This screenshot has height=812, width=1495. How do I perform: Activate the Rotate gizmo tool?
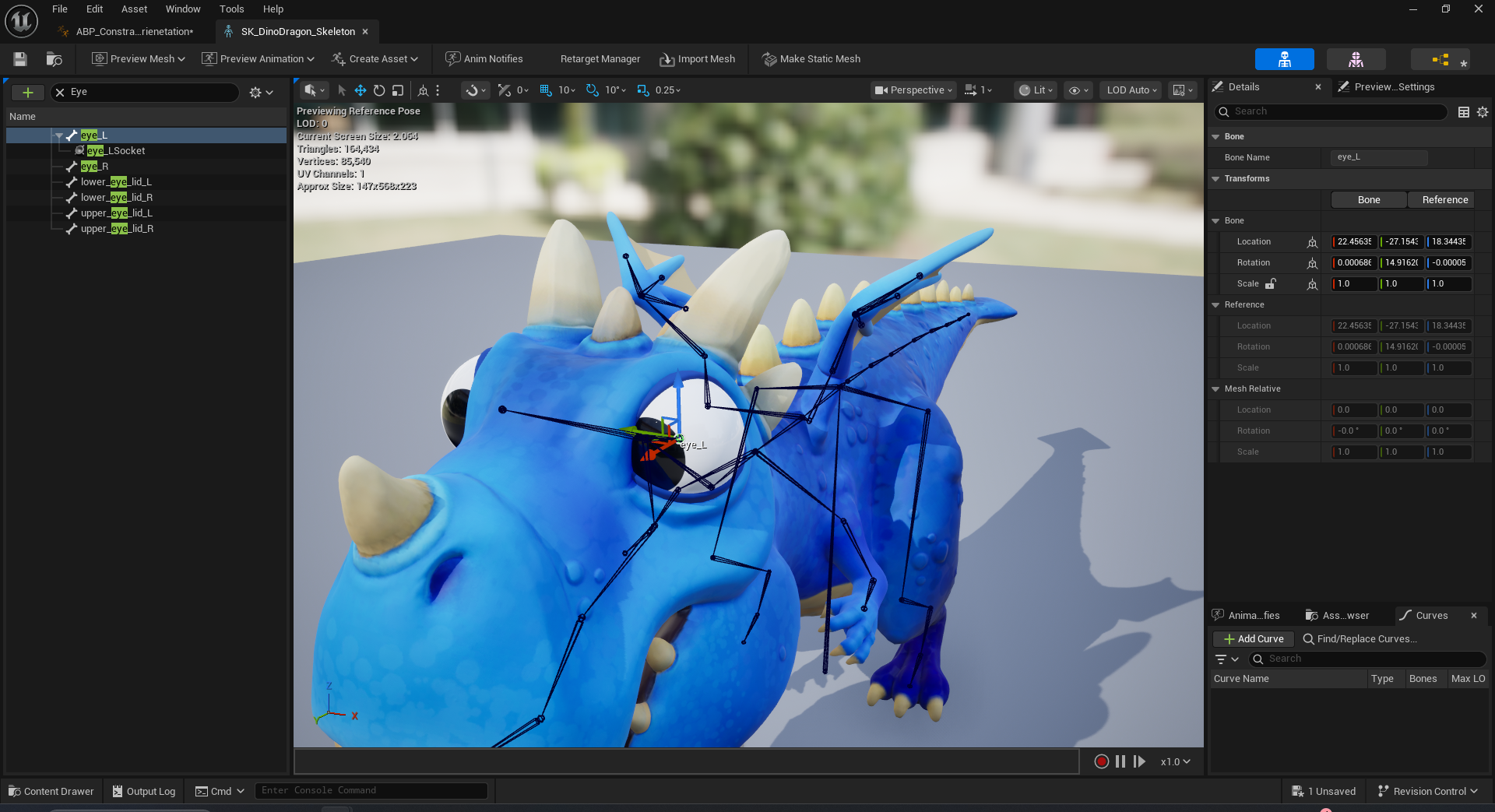click(379, 90)
